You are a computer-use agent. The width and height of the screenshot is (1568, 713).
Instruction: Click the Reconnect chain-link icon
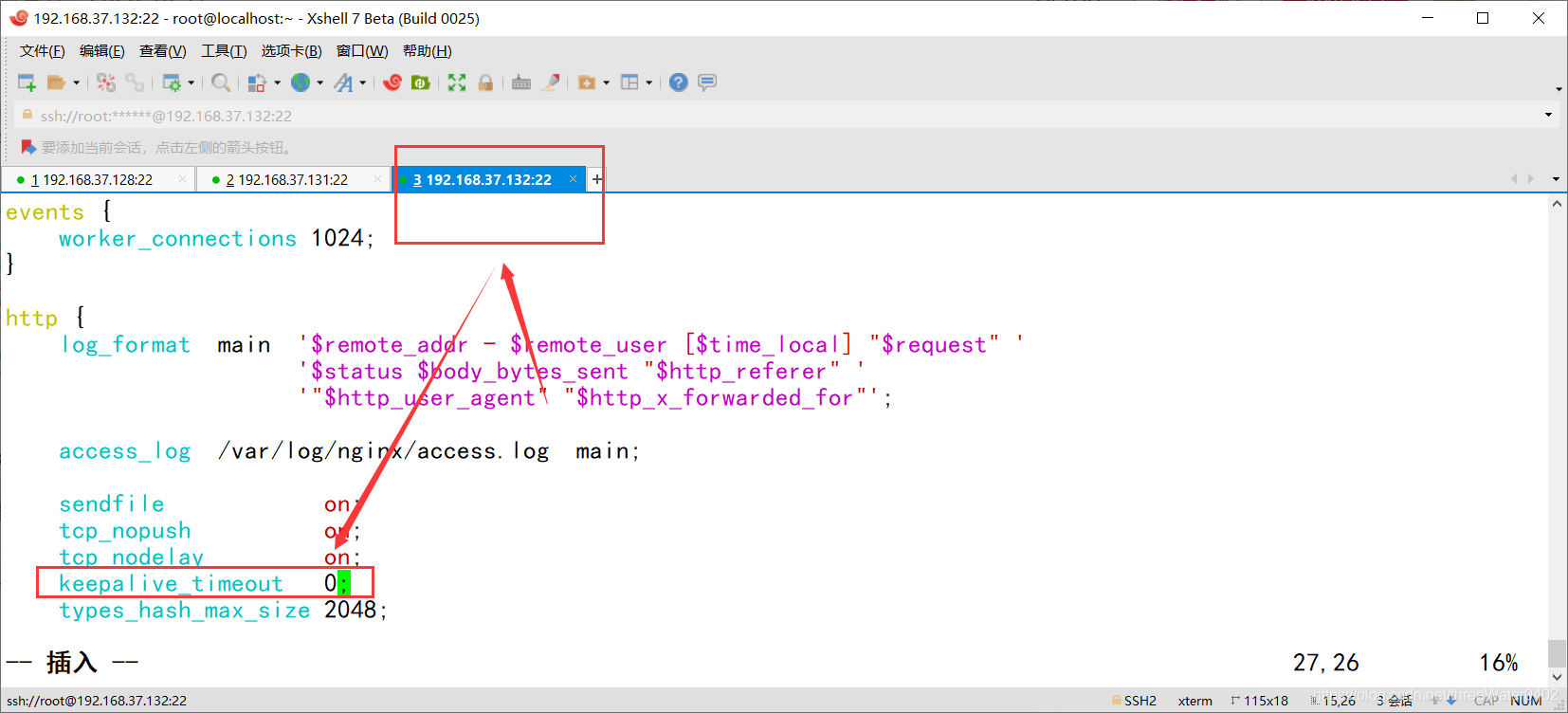pyautogui.click(x=135, y=82)
